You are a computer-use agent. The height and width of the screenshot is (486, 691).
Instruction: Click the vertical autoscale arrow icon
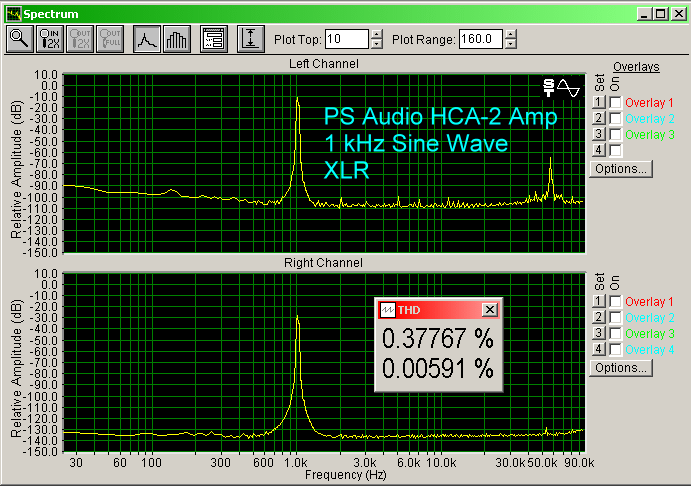coord(249,39)
